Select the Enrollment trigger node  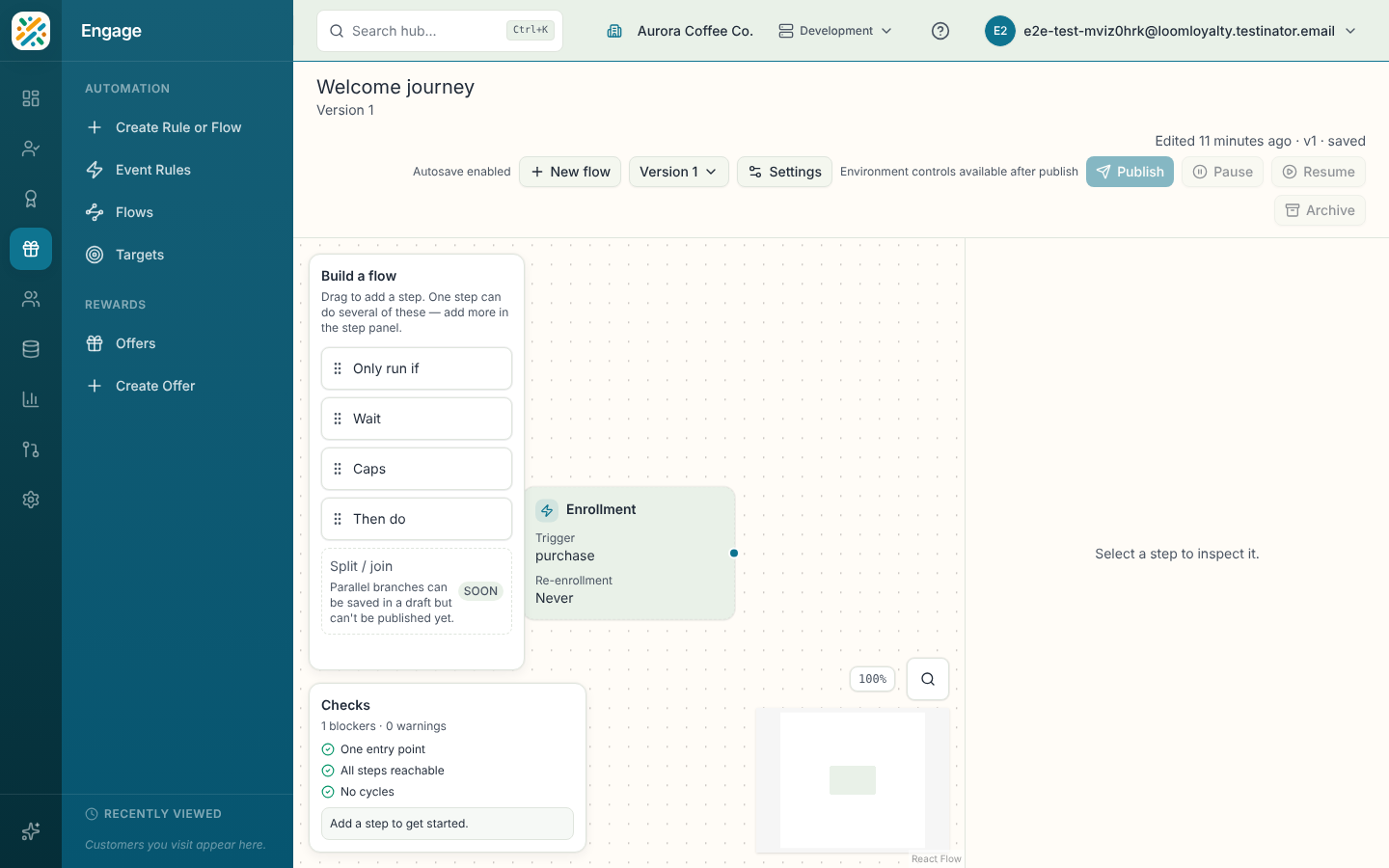click(x=630, y=554)
